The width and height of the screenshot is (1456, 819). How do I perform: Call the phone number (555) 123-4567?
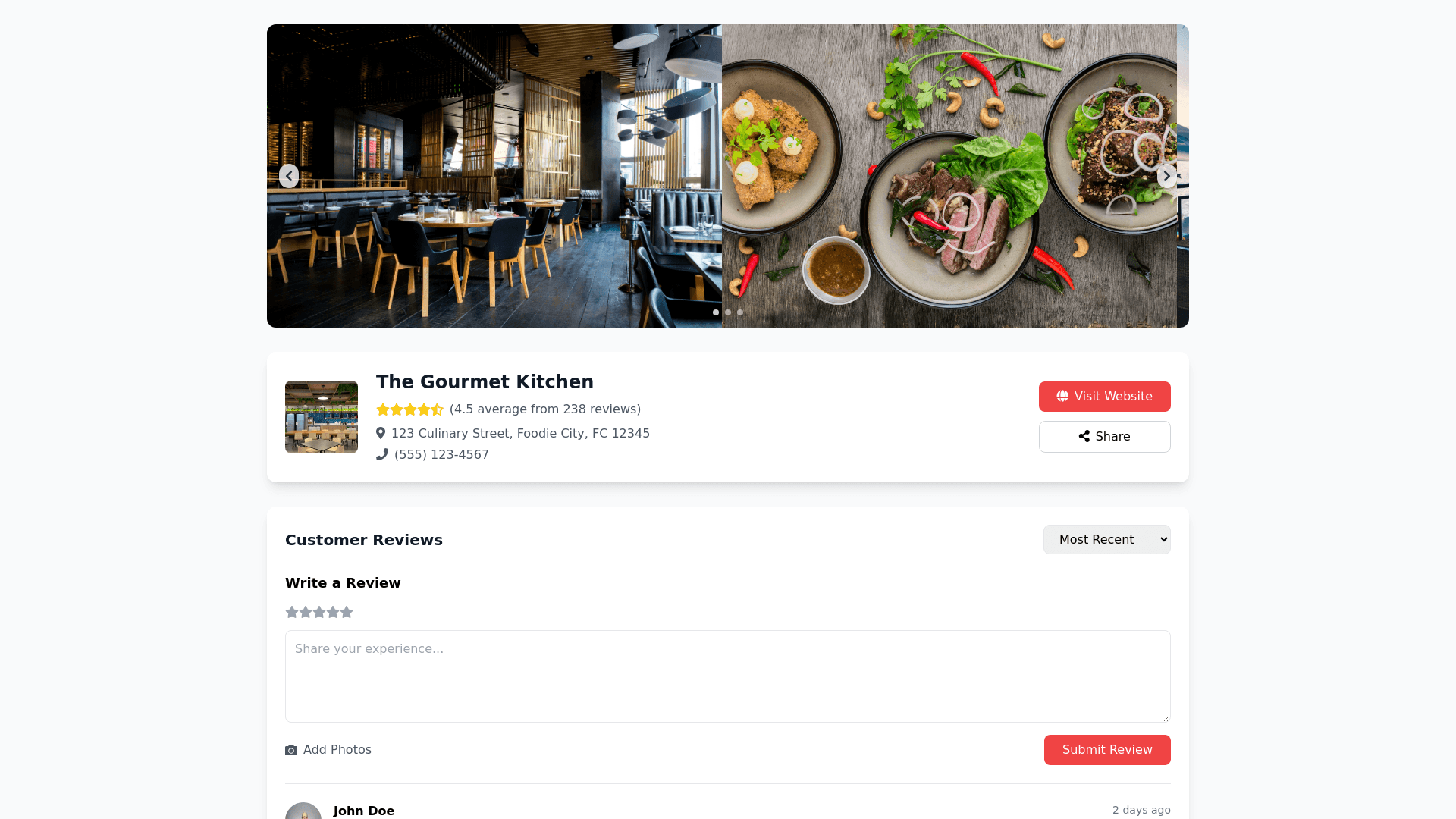pos(441,455)
